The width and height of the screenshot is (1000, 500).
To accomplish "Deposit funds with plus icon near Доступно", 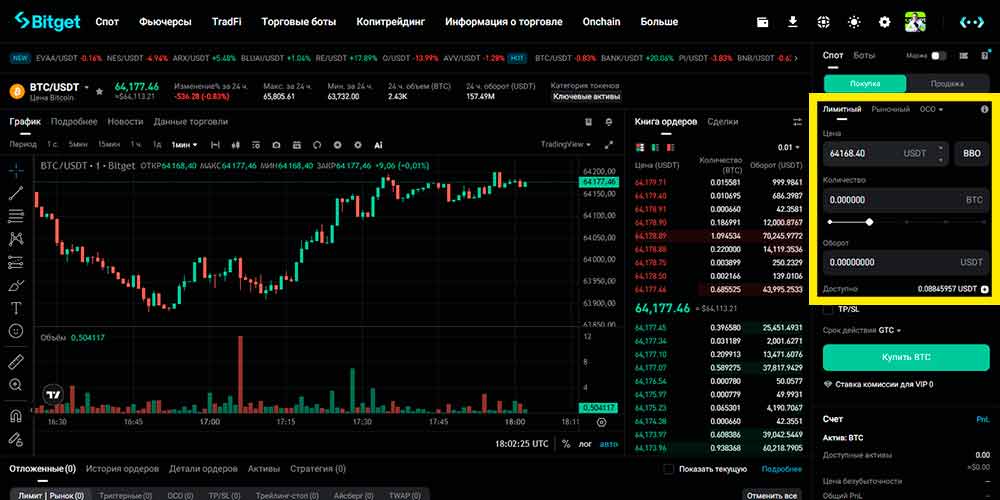I will [985, 289].
